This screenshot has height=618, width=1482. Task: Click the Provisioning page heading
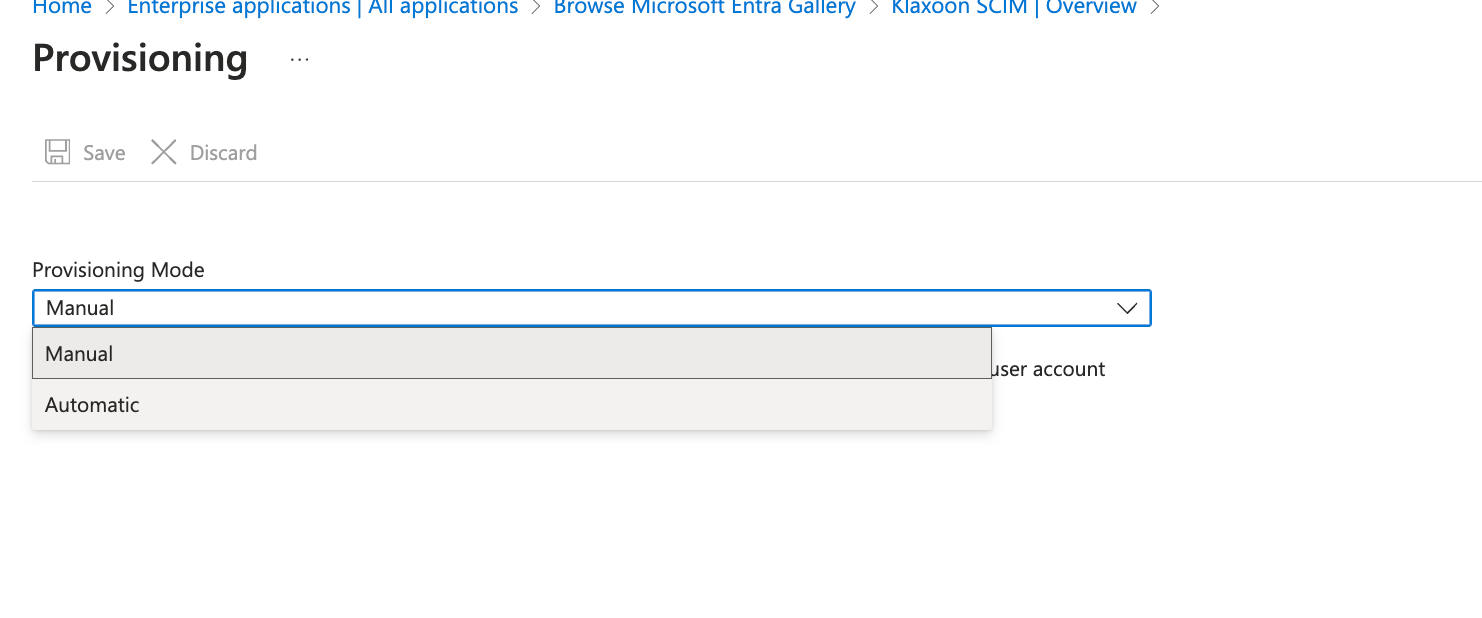(140, 58)
